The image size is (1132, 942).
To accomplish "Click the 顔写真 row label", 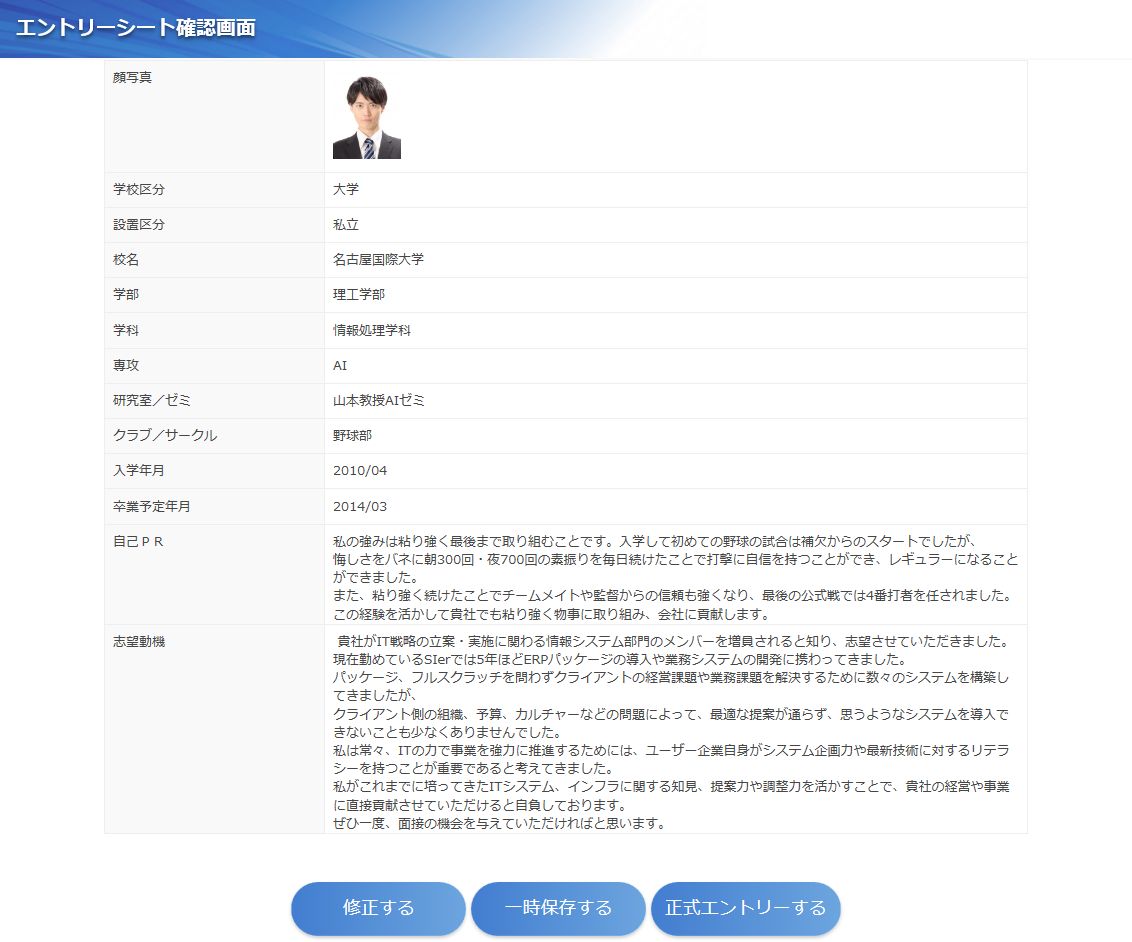I will [x=132, y=78].
